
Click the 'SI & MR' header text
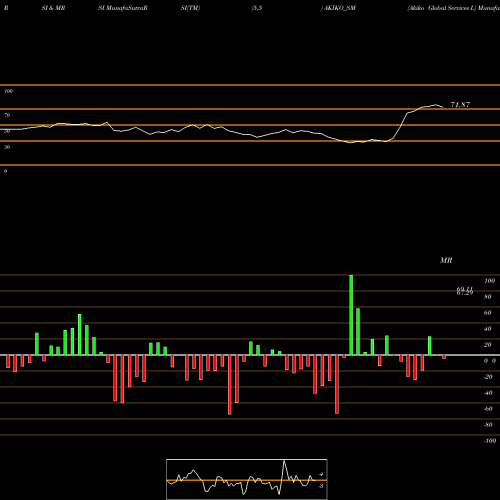point(53,8)
